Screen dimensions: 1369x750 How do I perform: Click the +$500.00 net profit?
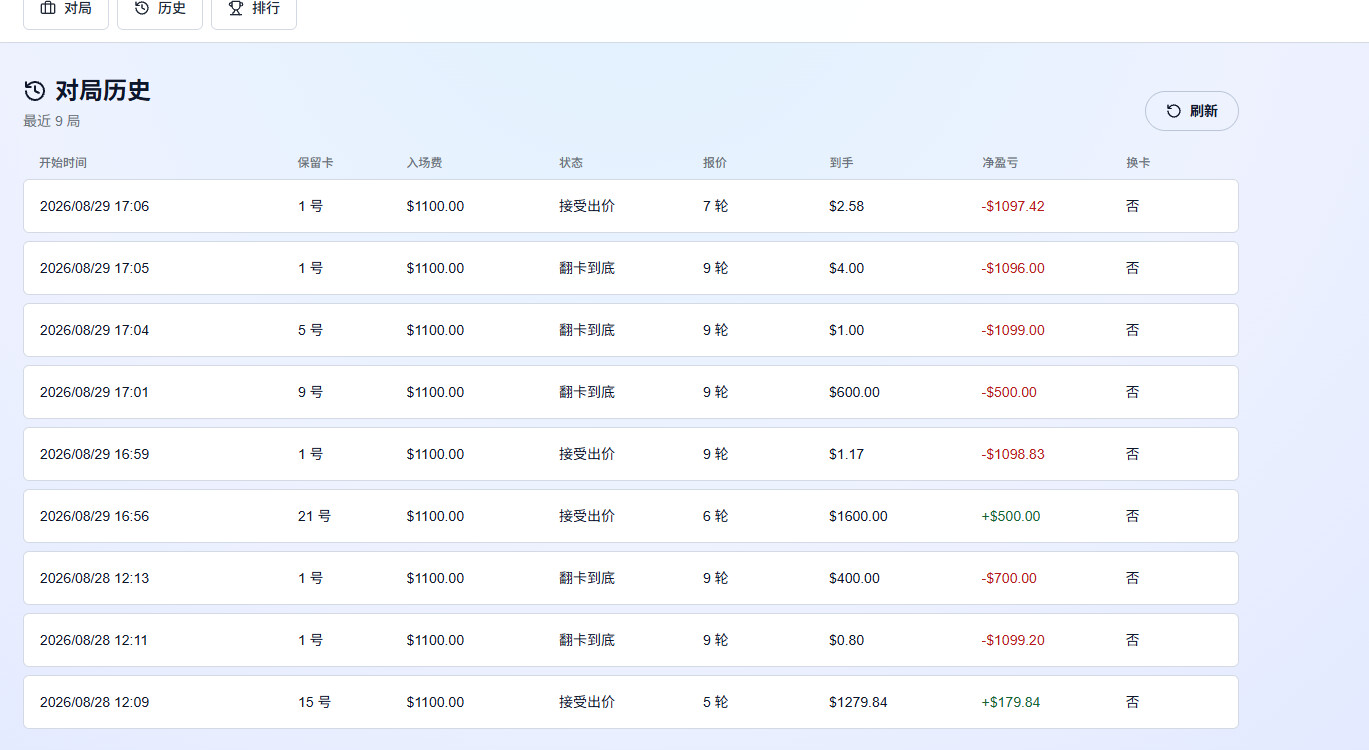pos(1011,516)
